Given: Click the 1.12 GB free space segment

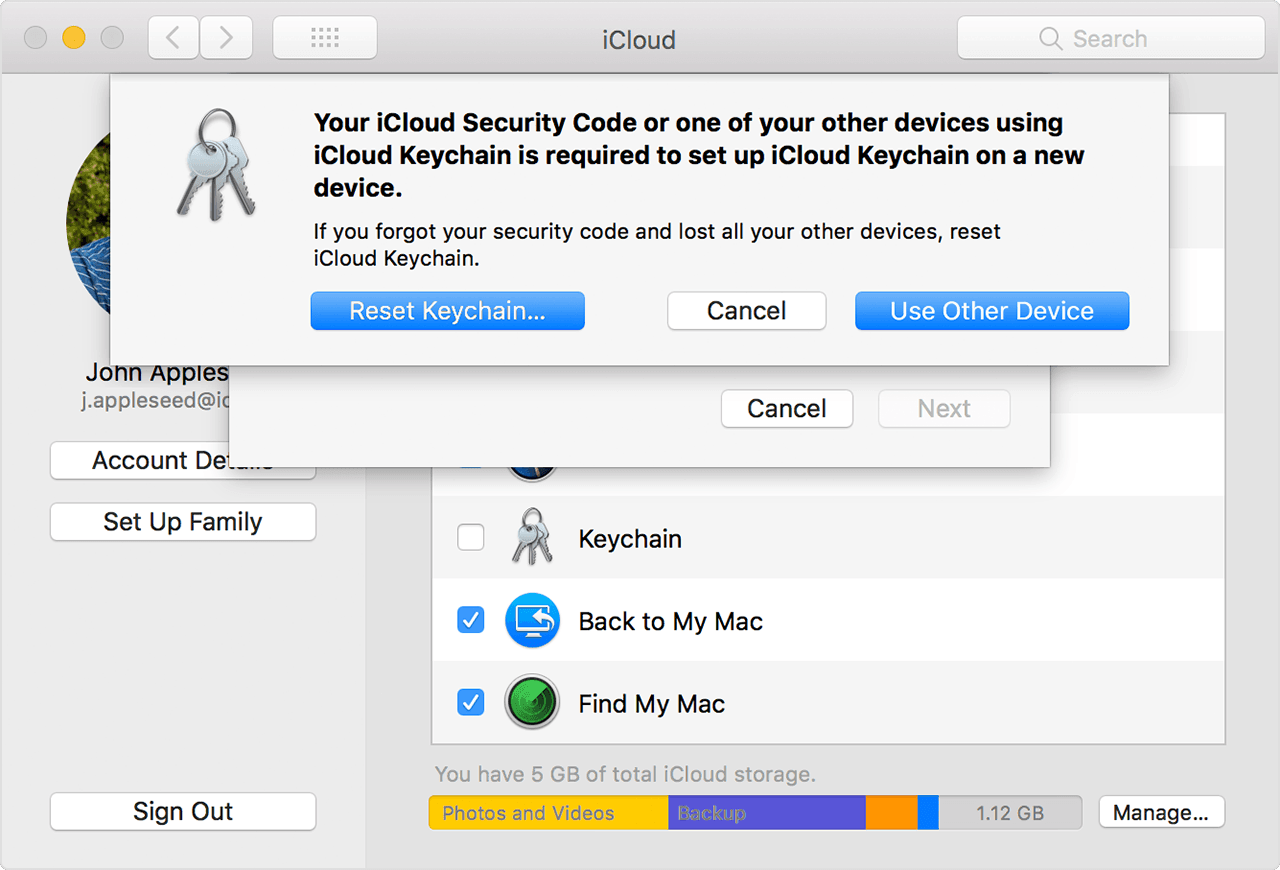Looking at the screenshot, I should (x=1010, y=813).
